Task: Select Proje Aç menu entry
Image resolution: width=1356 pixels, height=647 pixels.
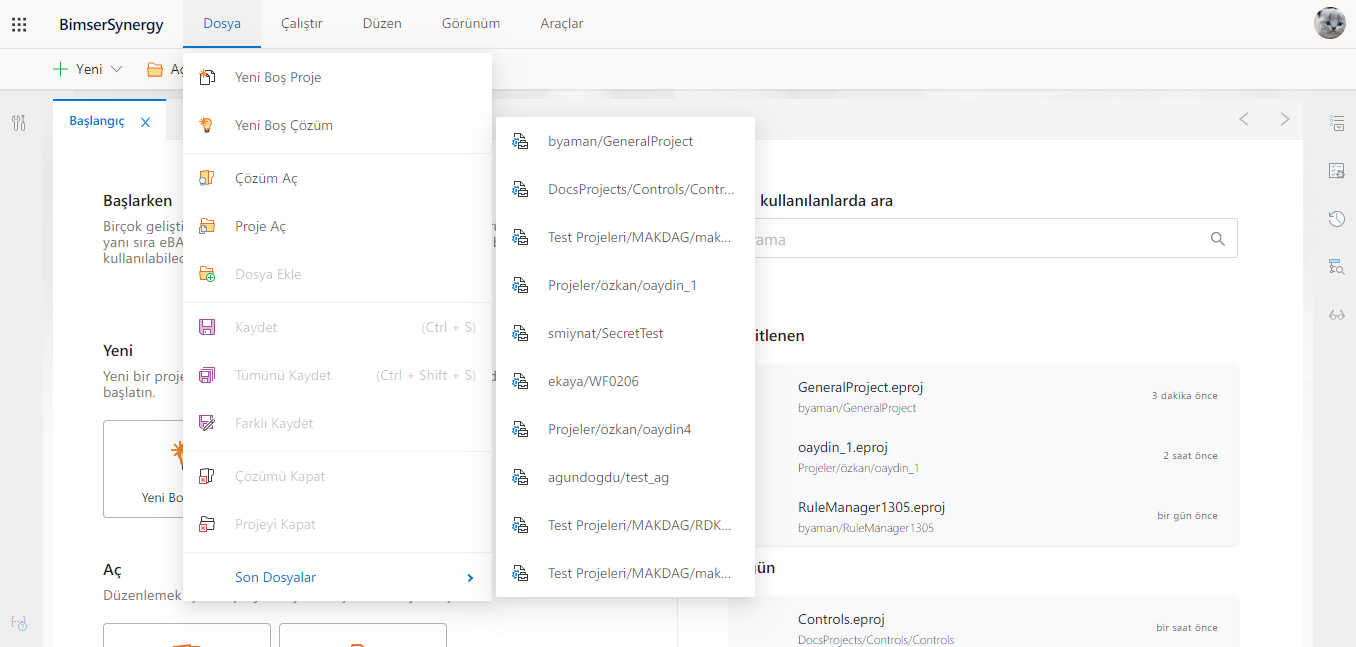Action: click(x=260, y=227)
